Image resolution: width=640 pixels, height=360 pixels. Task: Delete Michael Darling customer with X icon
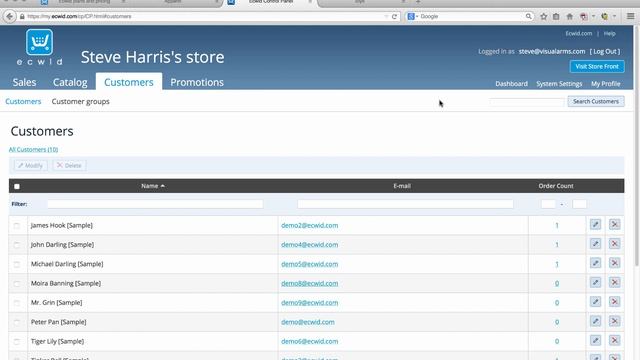pos(614,263)
